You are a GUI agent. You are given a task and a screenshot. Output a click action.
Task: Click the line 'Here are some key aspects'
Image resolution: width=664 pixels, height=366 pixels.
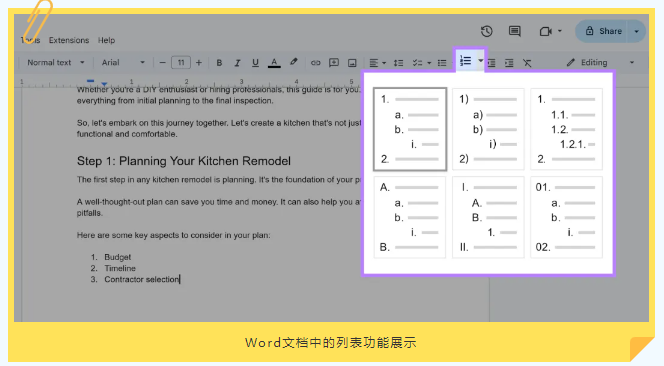pyautogui.click(x=173, y=235)
